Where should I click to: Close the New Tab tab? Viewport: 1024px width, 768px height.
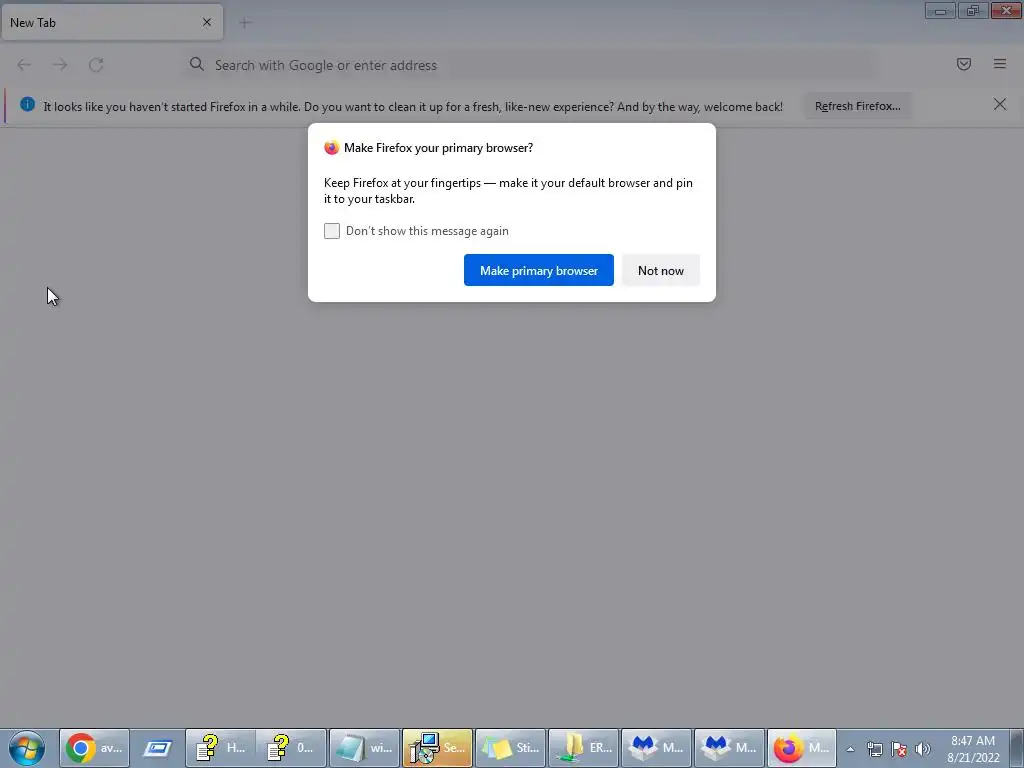[x=206, y=22]
